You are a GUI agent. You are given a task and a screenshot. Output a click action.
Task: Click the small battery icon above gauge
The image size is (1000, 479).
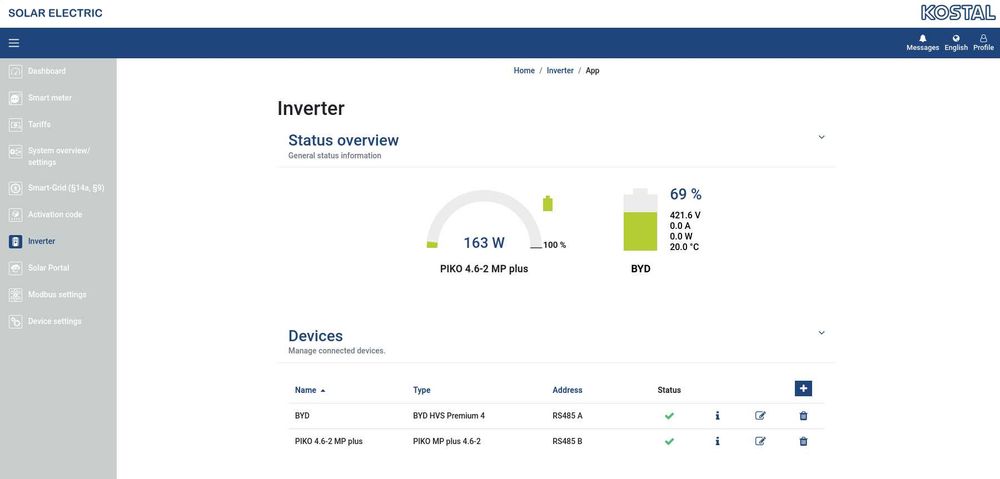(547, 203)
